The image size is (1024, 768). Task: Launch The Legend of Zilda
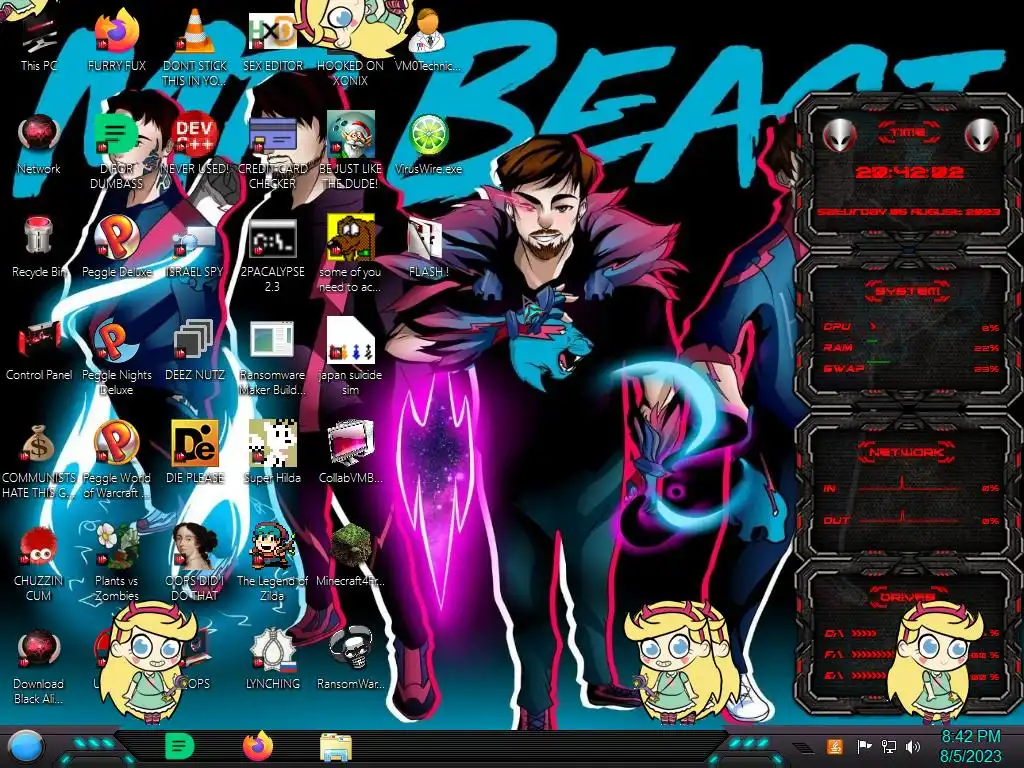(272, 563)
